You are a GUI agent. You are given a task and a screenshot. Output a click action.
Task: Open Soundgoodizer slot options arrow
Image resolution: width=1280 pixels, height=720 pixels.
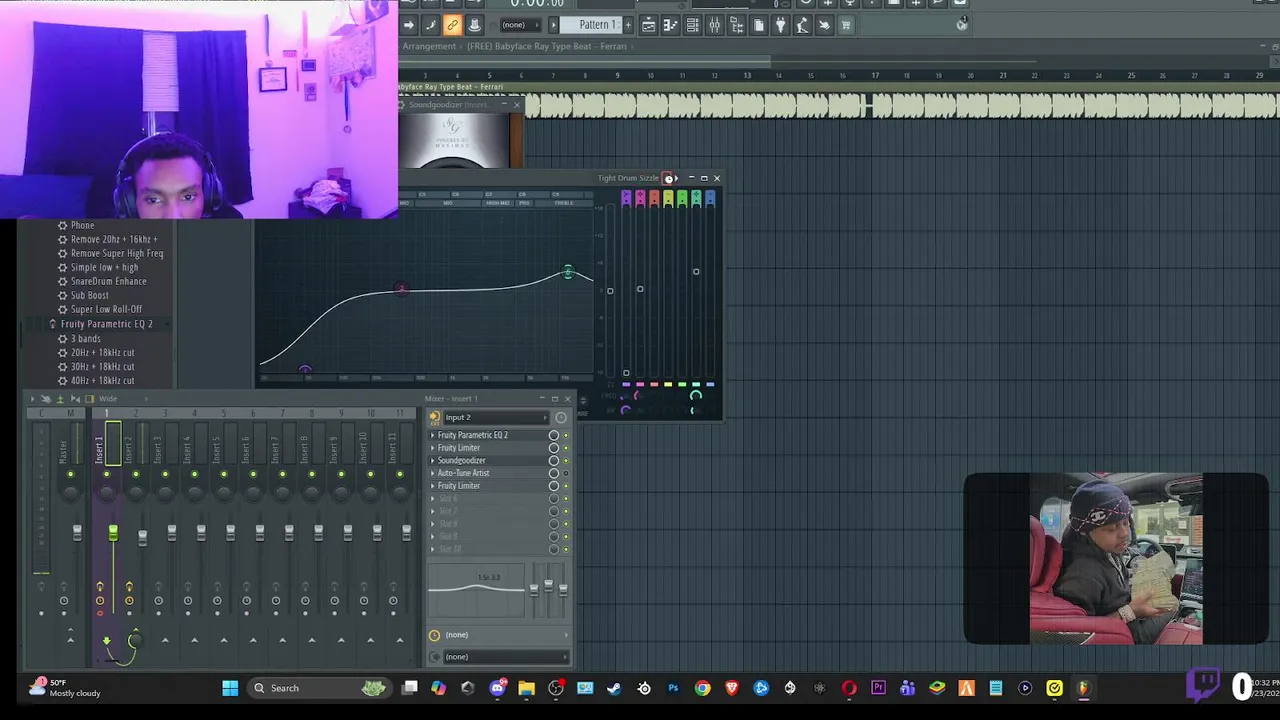(x=433, y=460)
